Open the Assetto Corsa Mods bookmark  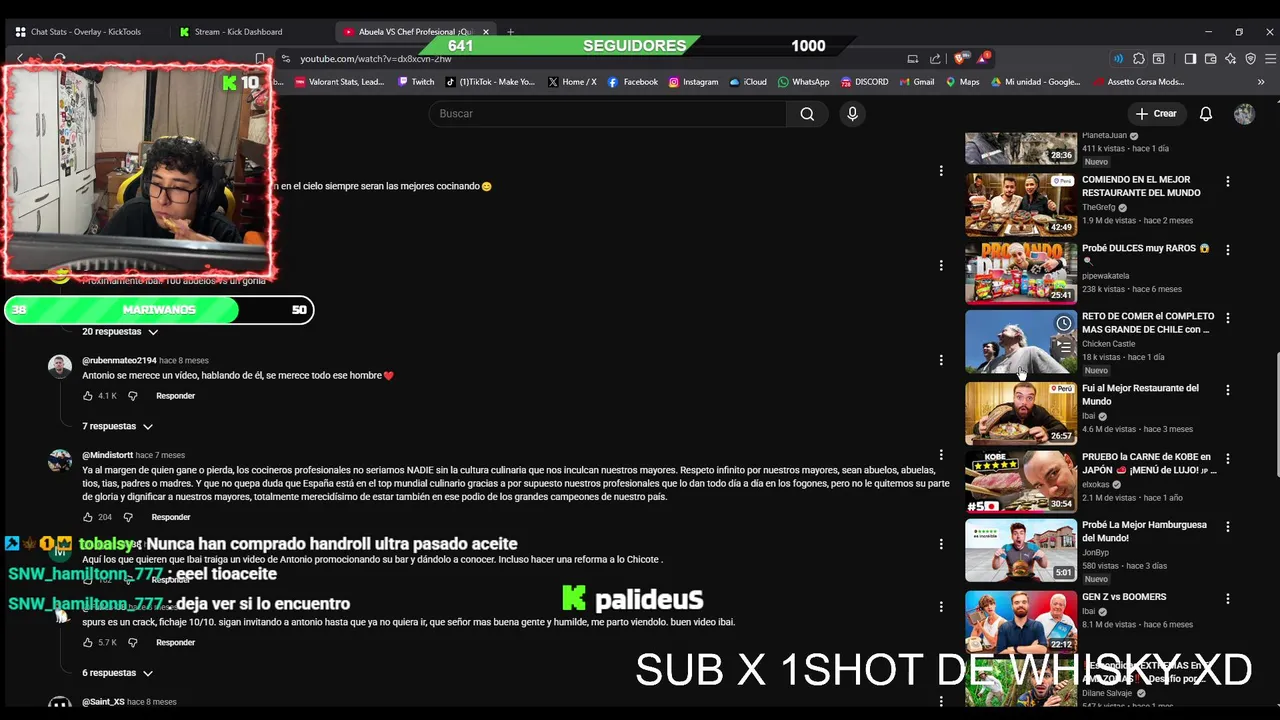click(1138, 82)
